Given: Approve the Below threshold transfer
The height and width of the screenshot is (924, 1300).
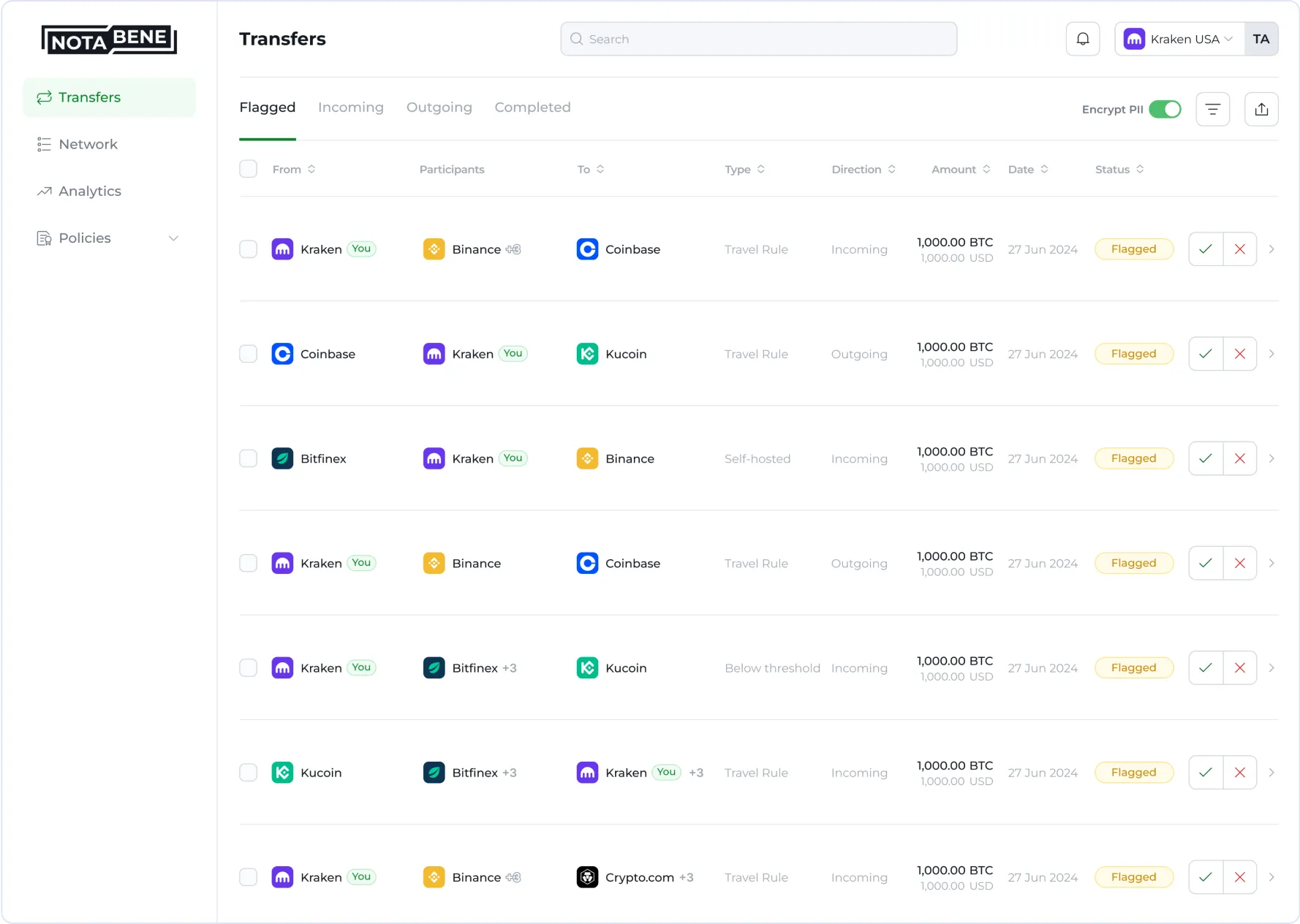Looking at the screenshot, I should [1206, 667].
